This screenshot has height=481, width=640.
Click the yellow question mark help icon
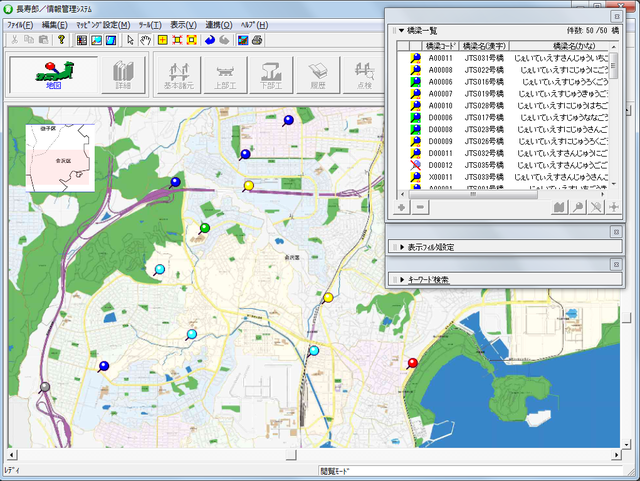click(61, 40)
